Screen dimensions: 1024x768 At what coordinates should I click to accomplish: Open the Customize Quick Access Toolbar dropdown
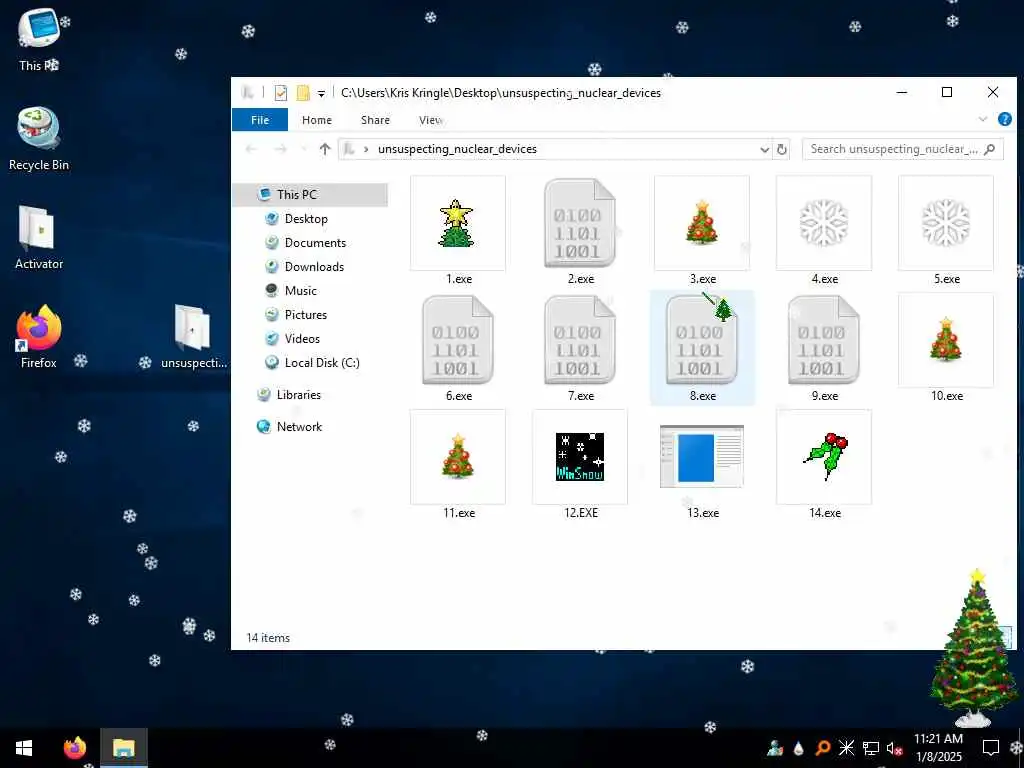(321, 93)
